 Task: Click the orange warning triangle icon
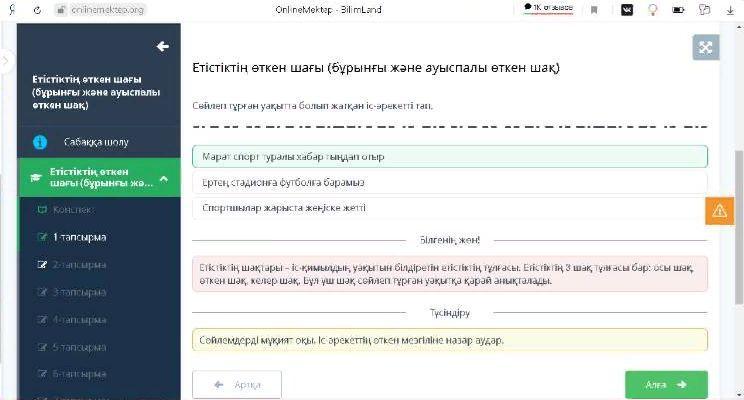click(719, 210)
